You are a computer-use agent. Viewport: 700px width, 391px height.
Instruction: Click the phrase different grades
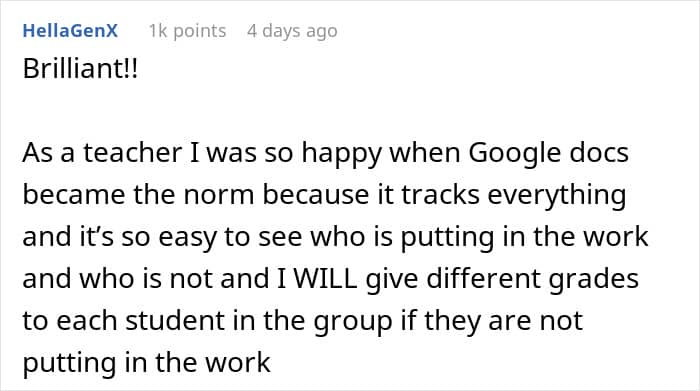click(532, 280)
